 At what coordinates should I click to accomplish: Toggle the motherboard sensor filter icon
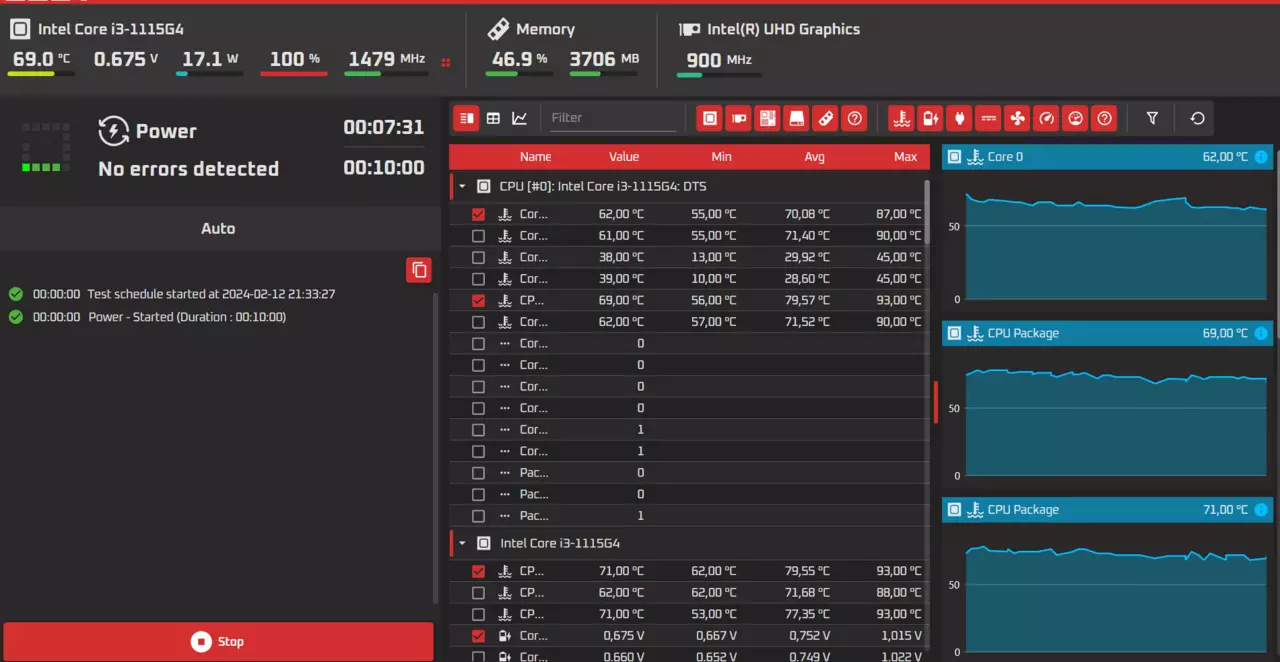[x=767, y=118]
